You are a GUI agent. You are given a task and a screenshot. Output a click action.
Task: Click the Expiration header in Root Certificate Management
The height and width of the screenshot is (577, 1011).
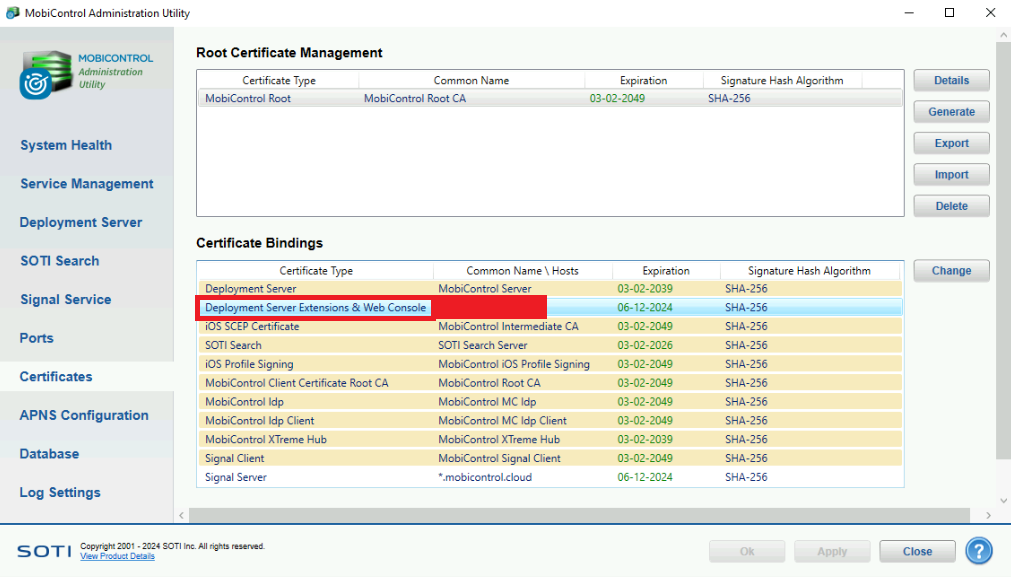click(x=643, y=81)
